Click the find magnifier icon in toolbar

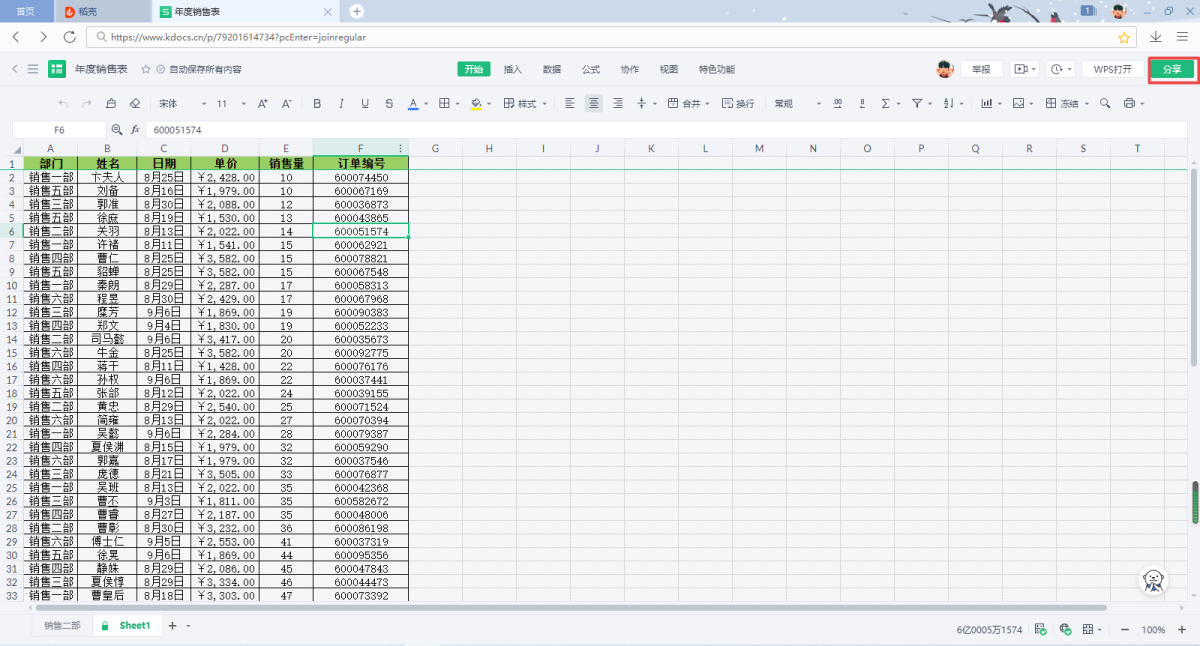(x=1105, y=103)
